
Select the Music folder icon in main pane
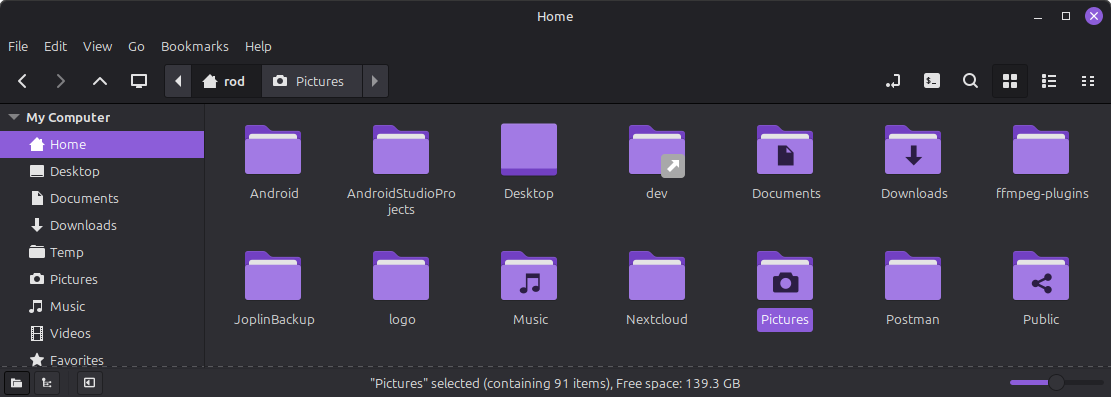[x=529, y=276]
